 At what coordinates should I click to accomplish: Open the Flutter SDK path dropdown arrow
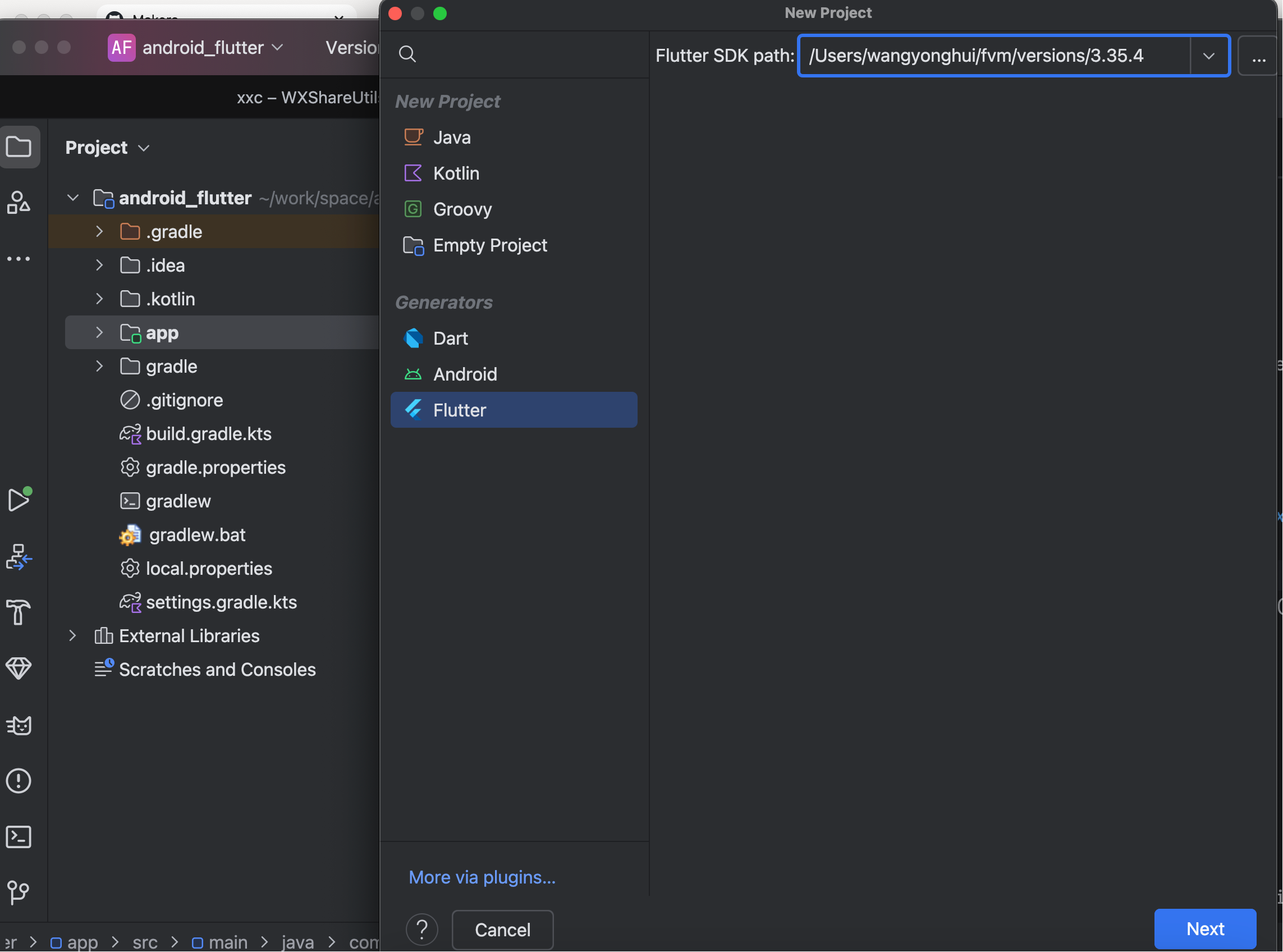tap(1209, 56)
